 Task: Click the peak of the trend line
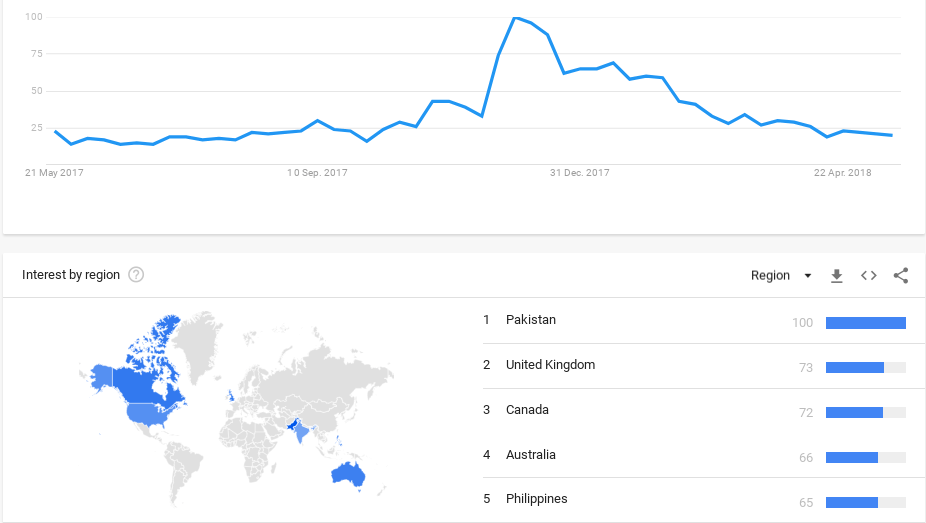point(515,18)
